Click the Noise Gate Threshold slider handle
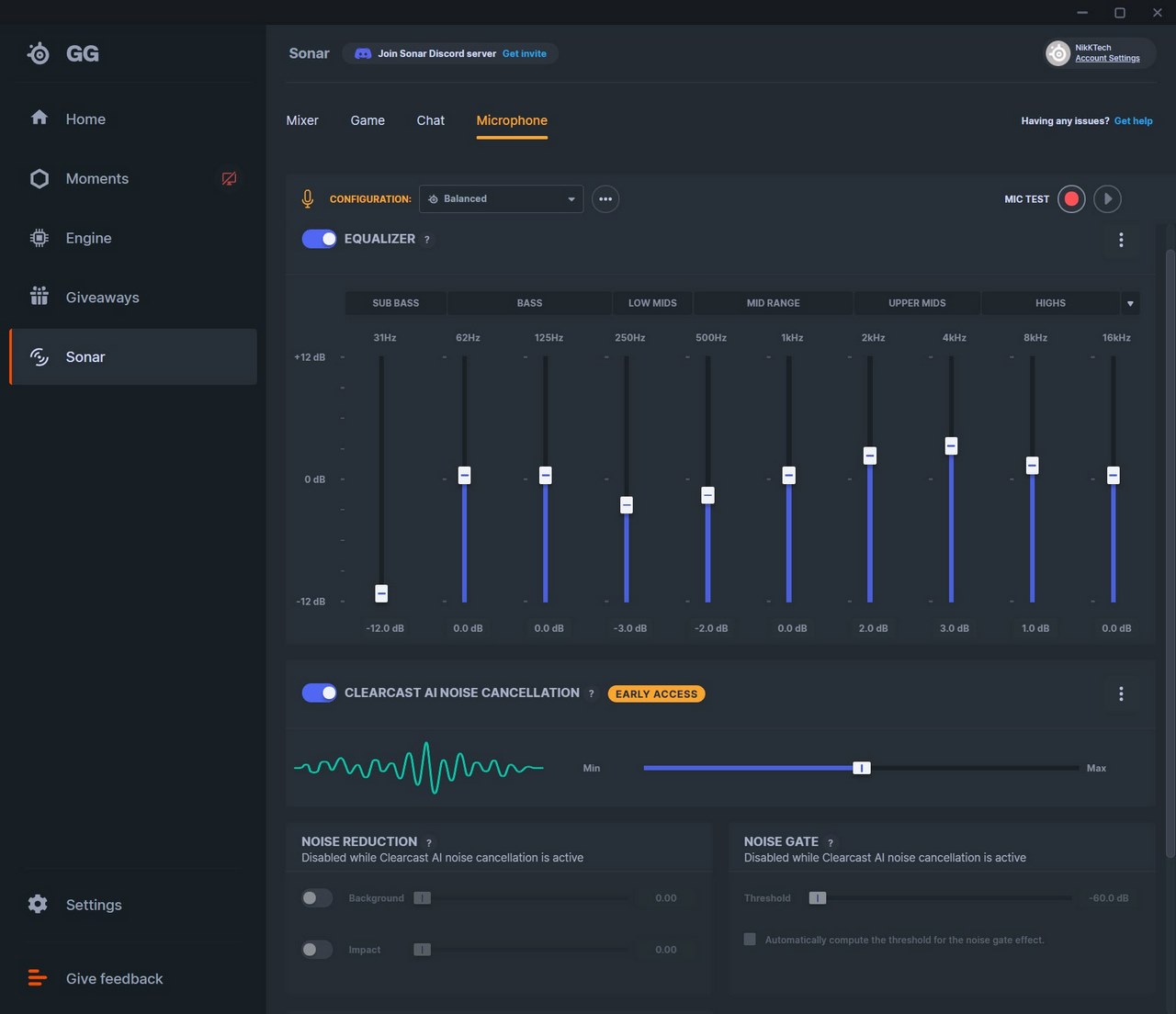The height and width of the screenshot is (1014, 1176). click(x=818, y=897)
